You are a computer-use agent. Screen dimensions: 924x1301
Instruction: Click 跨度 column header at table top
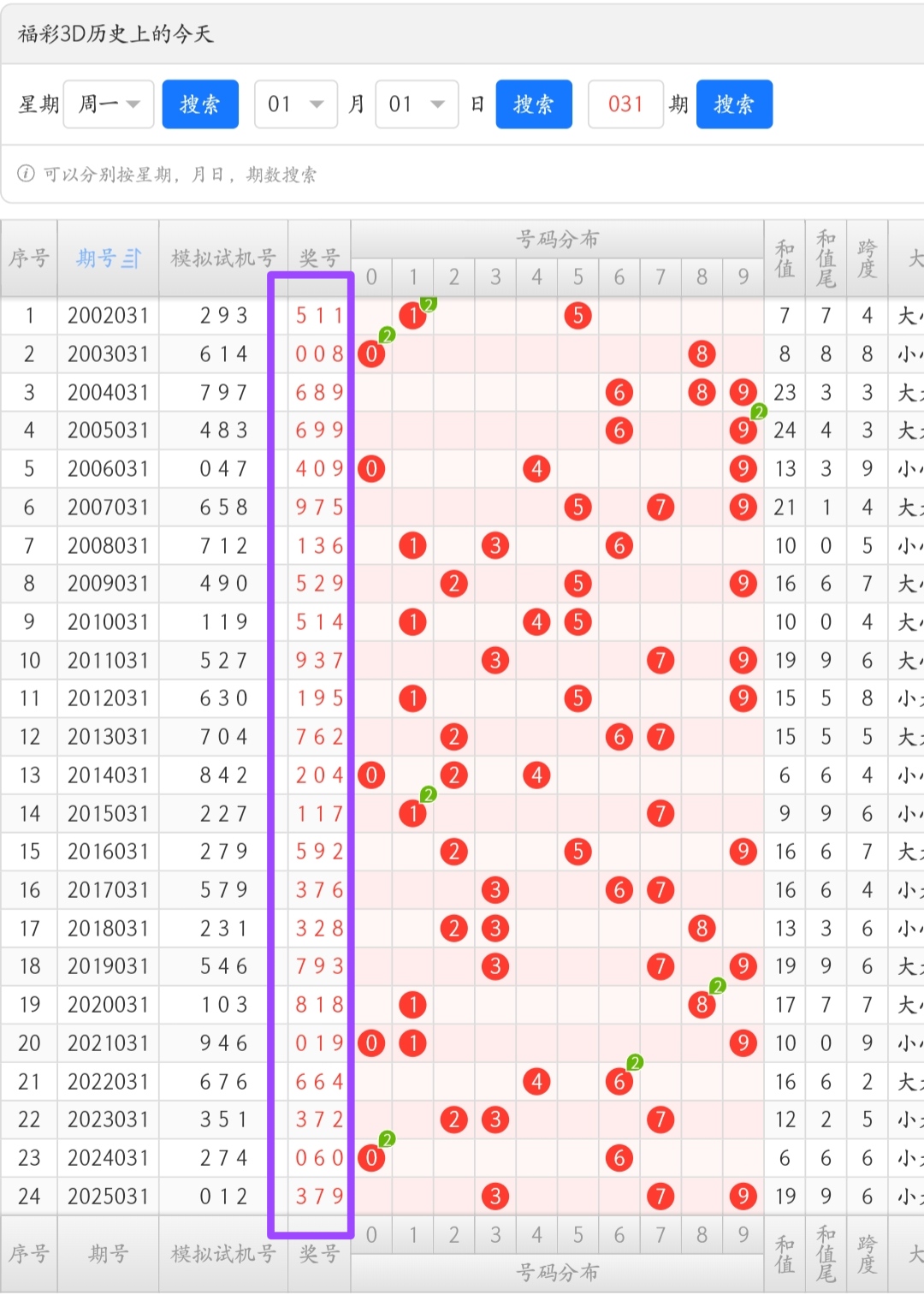pos(868,258)
